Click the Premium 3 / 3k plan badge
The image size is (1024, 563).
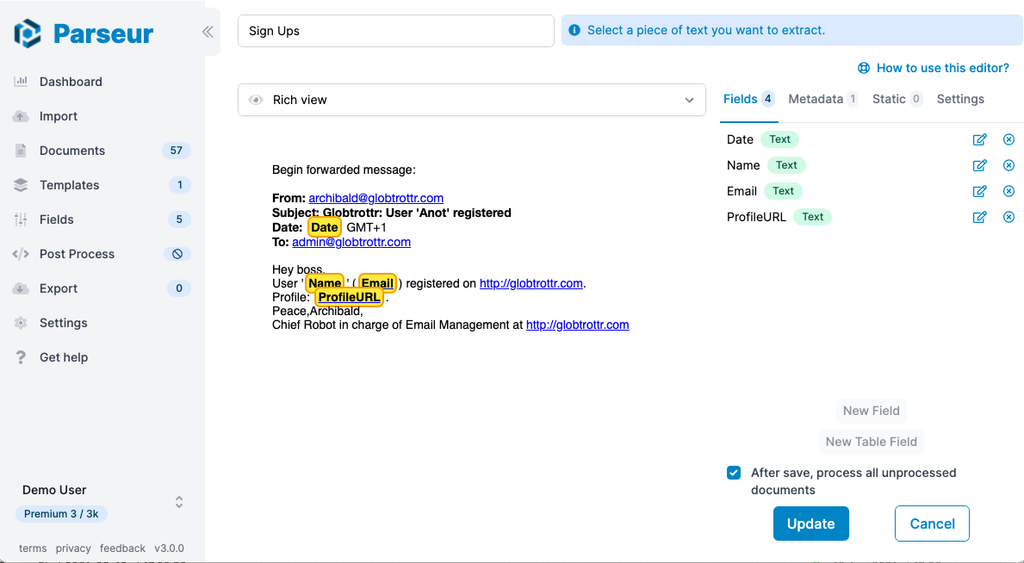tap(61, 514)
